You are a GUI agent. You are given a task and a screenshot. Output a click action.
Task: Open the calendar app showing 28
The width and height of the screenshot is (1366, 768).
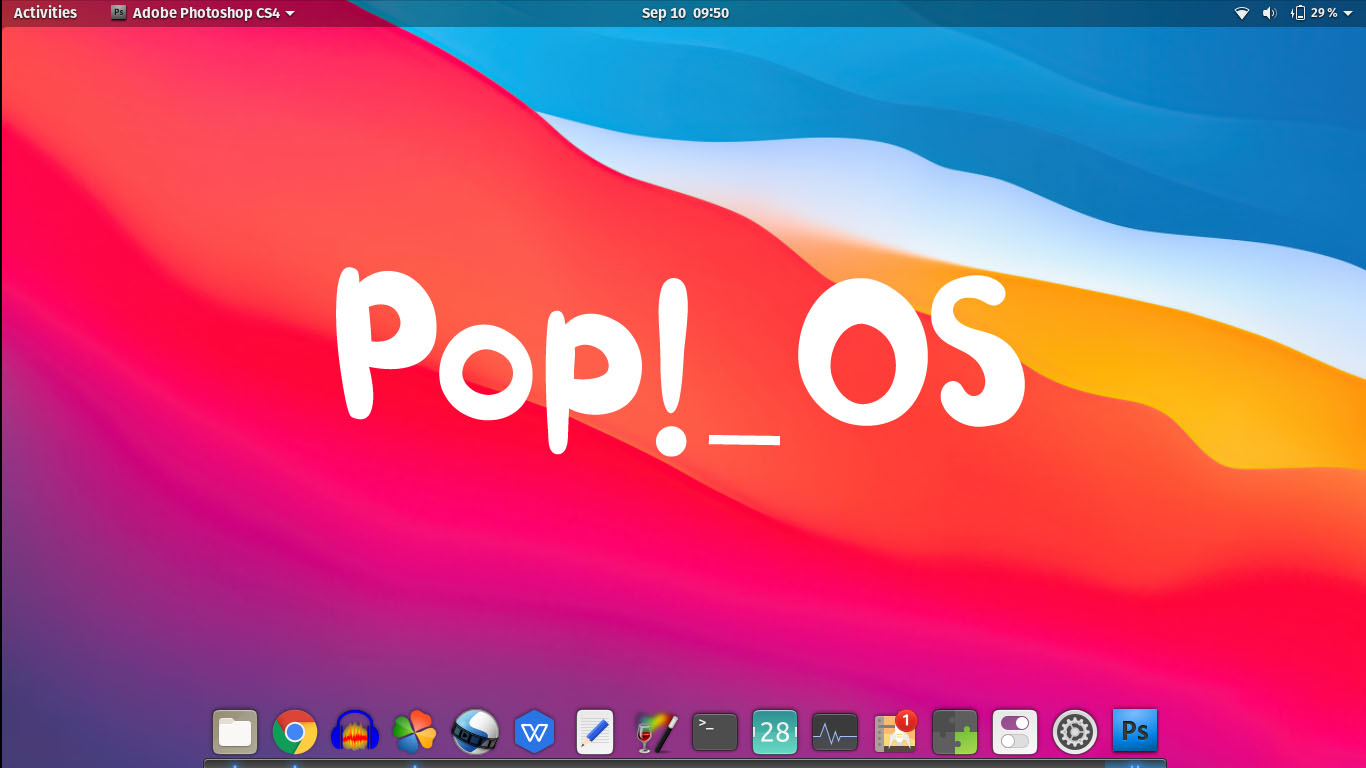pyautogui.click(x=775, y=731)
